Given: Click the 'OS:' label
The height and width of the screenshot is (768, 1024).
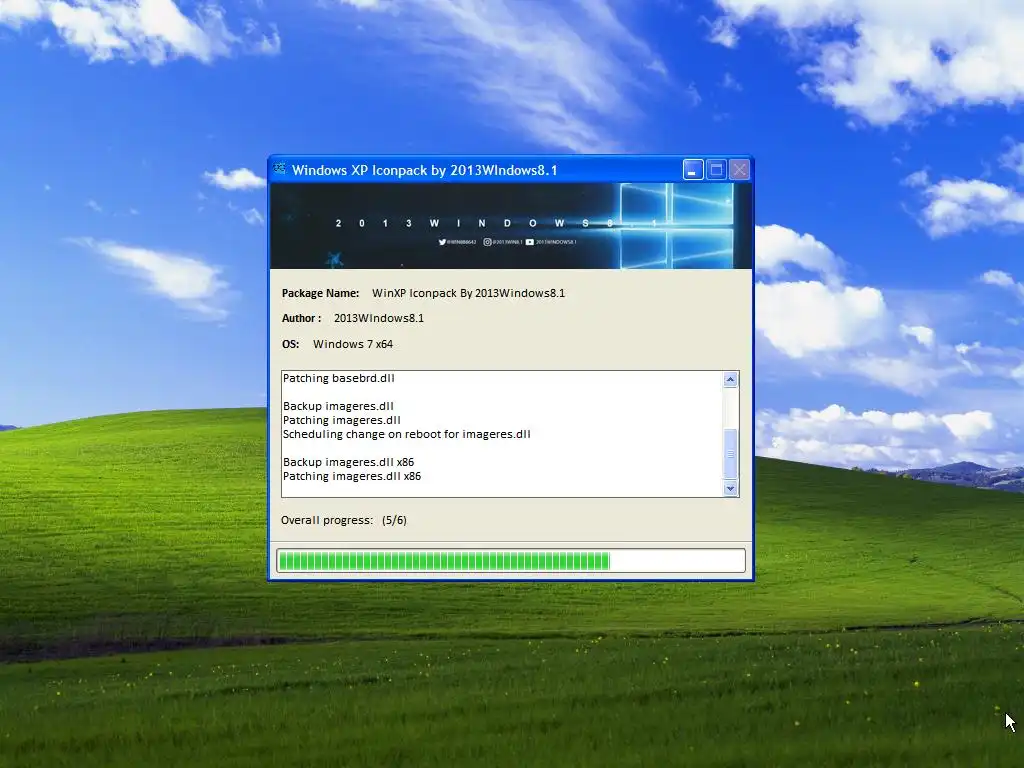Looking at the screenshot, I should (290, 344).
